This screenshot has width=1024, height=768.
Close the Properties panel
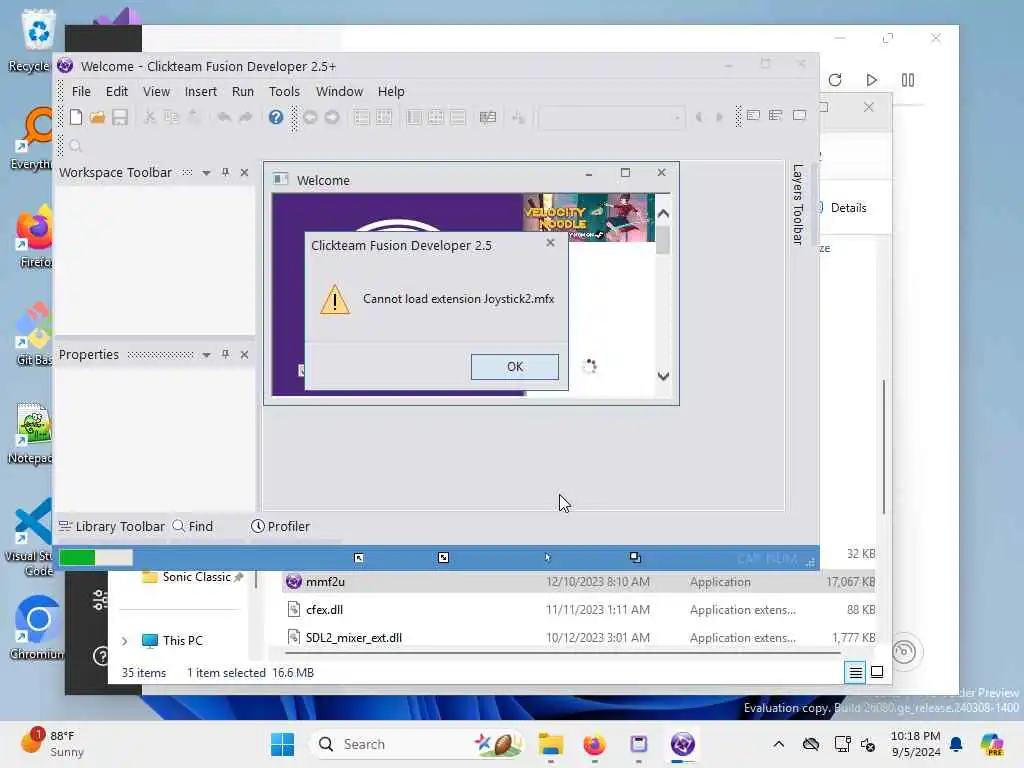pyautogui.click(x=244, y=354)
